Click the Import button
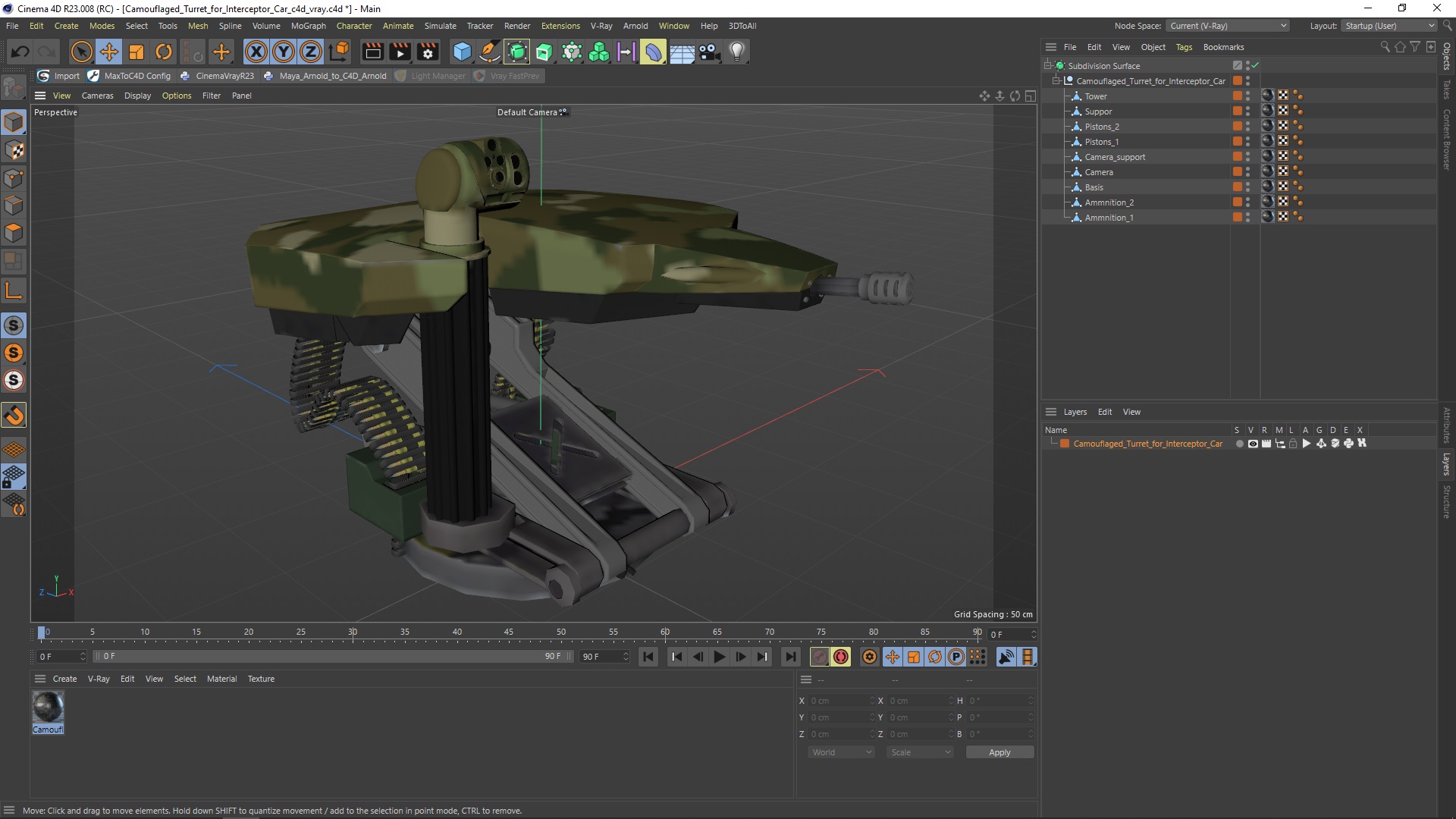 pos(58,76)
